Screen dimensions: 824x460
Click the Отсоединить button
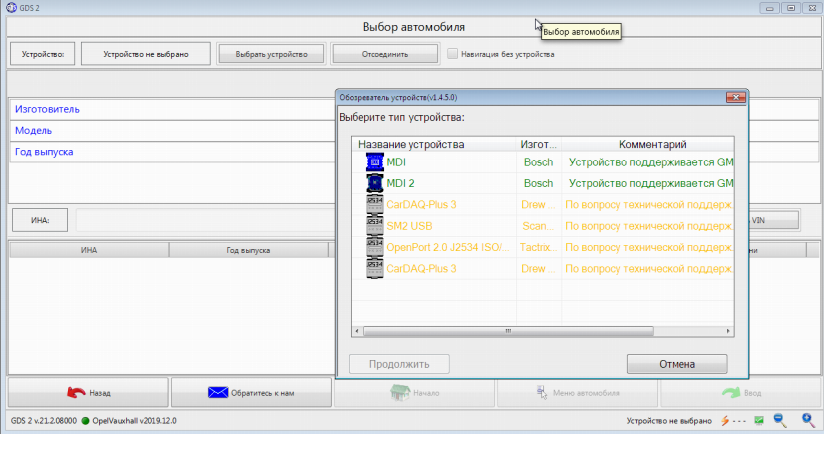click(385, 54)
